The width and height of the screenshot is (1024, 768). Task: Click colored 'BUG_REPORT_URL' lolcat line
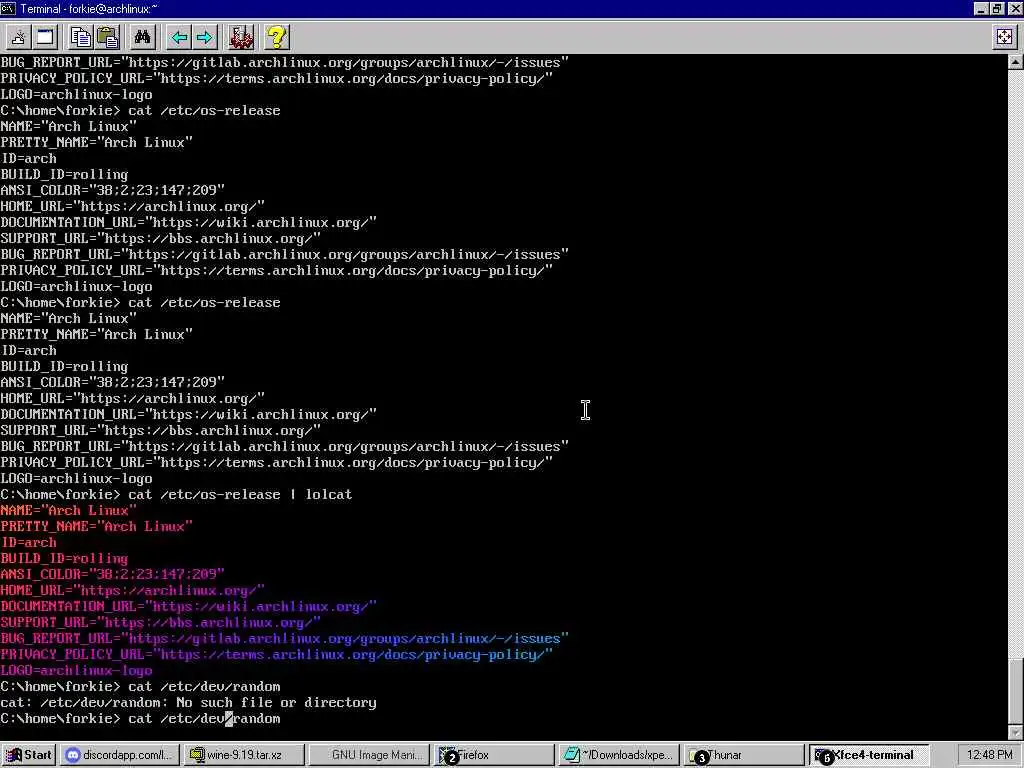pyautogui.click(x=284, y=639)
